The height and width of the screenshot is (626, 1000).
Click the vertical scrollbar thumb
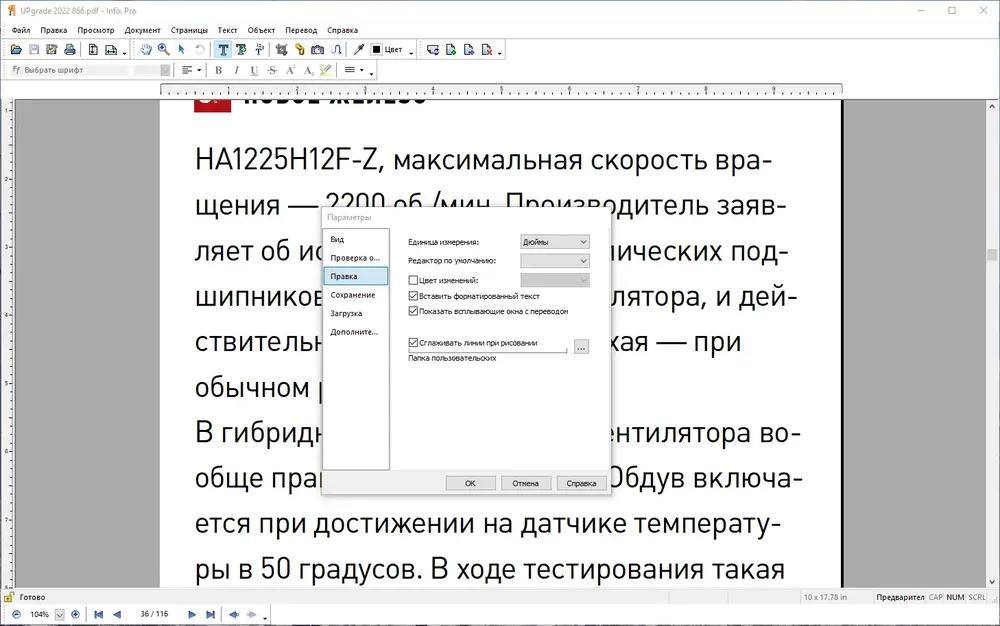coord(992,254)
